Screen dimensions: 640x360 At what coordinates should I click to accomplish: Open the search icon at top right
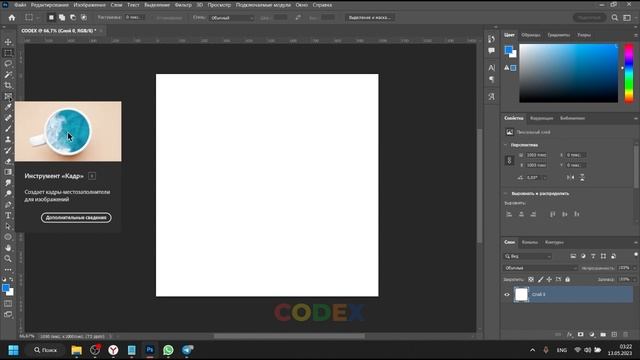[x=615, y=18]
